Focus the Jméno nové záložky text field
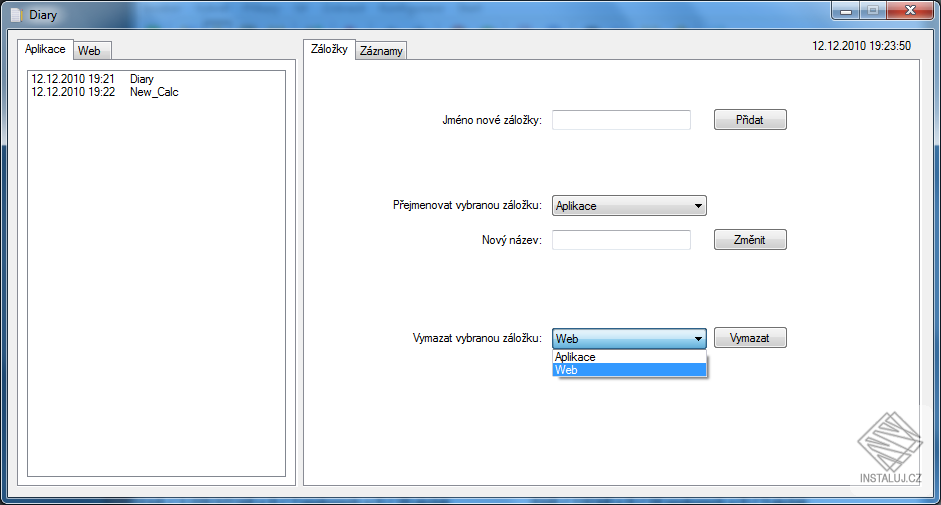Image resolution: width=941 pixels, height=505 pixels. point(621,120)
